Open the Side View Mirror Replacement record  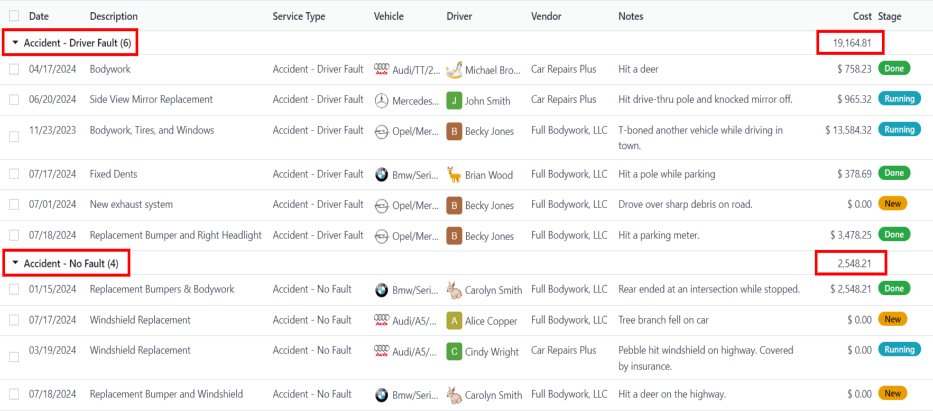tap(151, 100)
